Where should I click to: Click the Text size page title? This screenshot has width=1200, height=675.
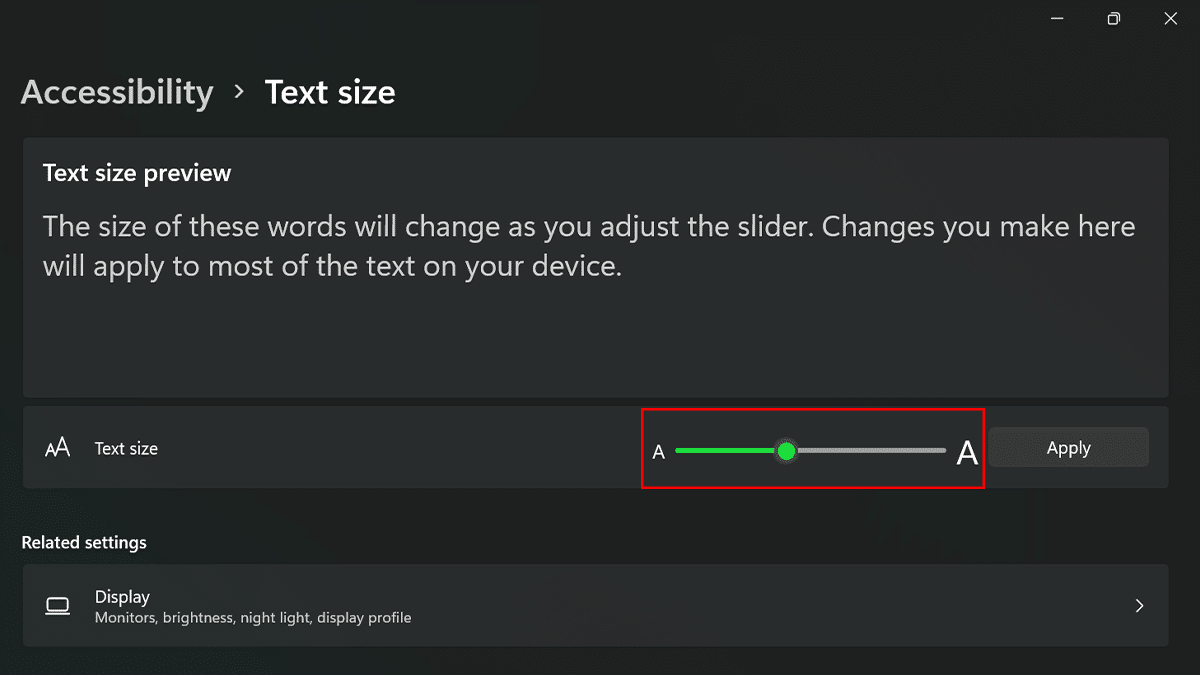pos(330,92)
